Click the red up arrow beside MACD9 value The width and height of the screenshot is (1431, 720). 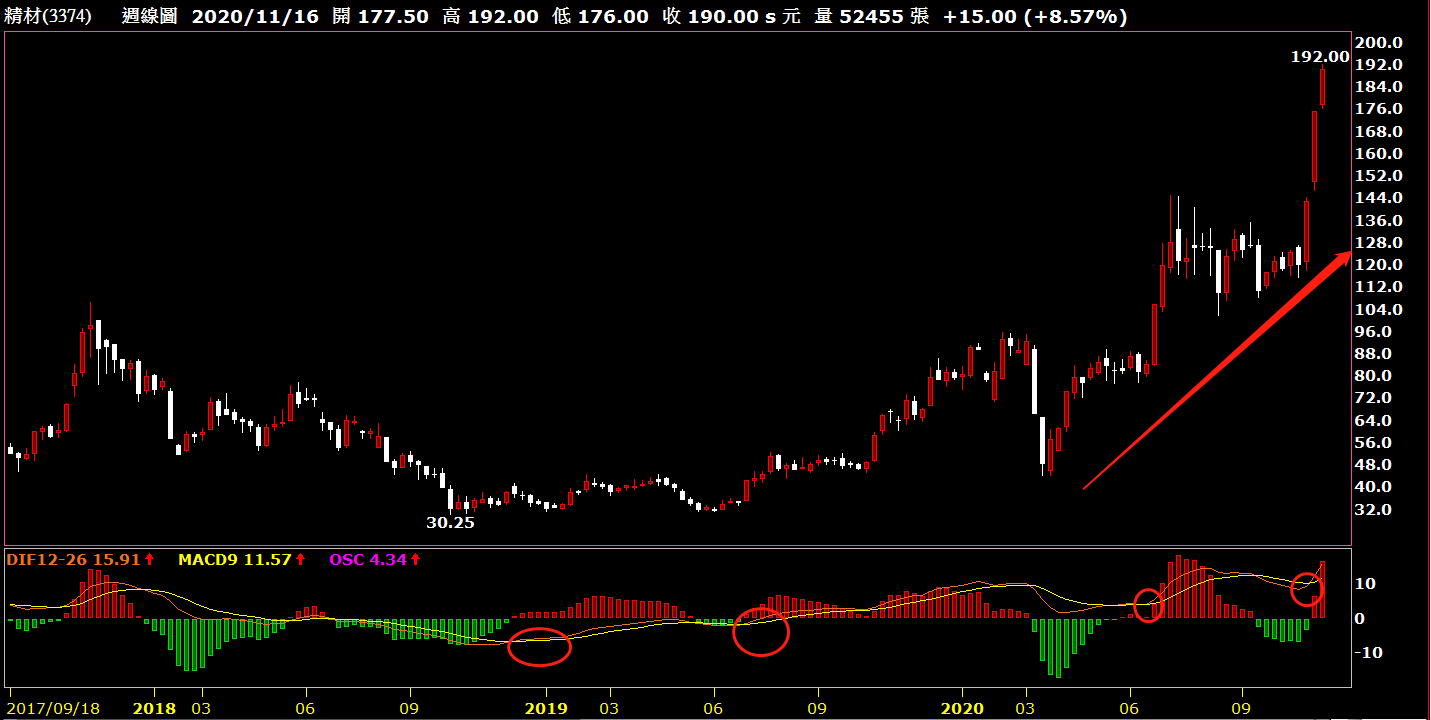pos(300,560)
